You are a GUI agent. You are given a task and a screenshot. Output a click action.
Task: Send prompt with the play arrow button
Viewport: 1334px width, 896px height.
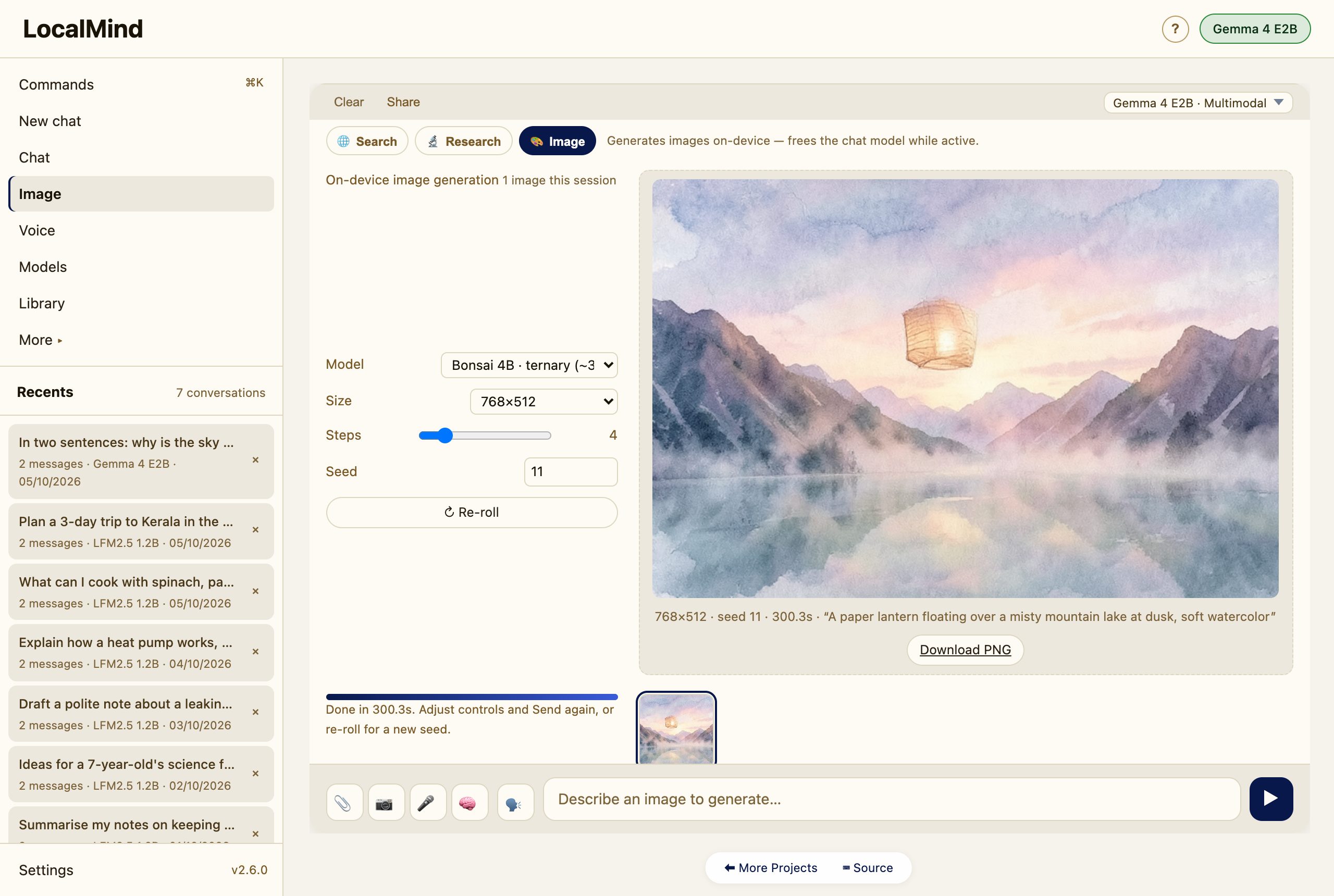1270,798
